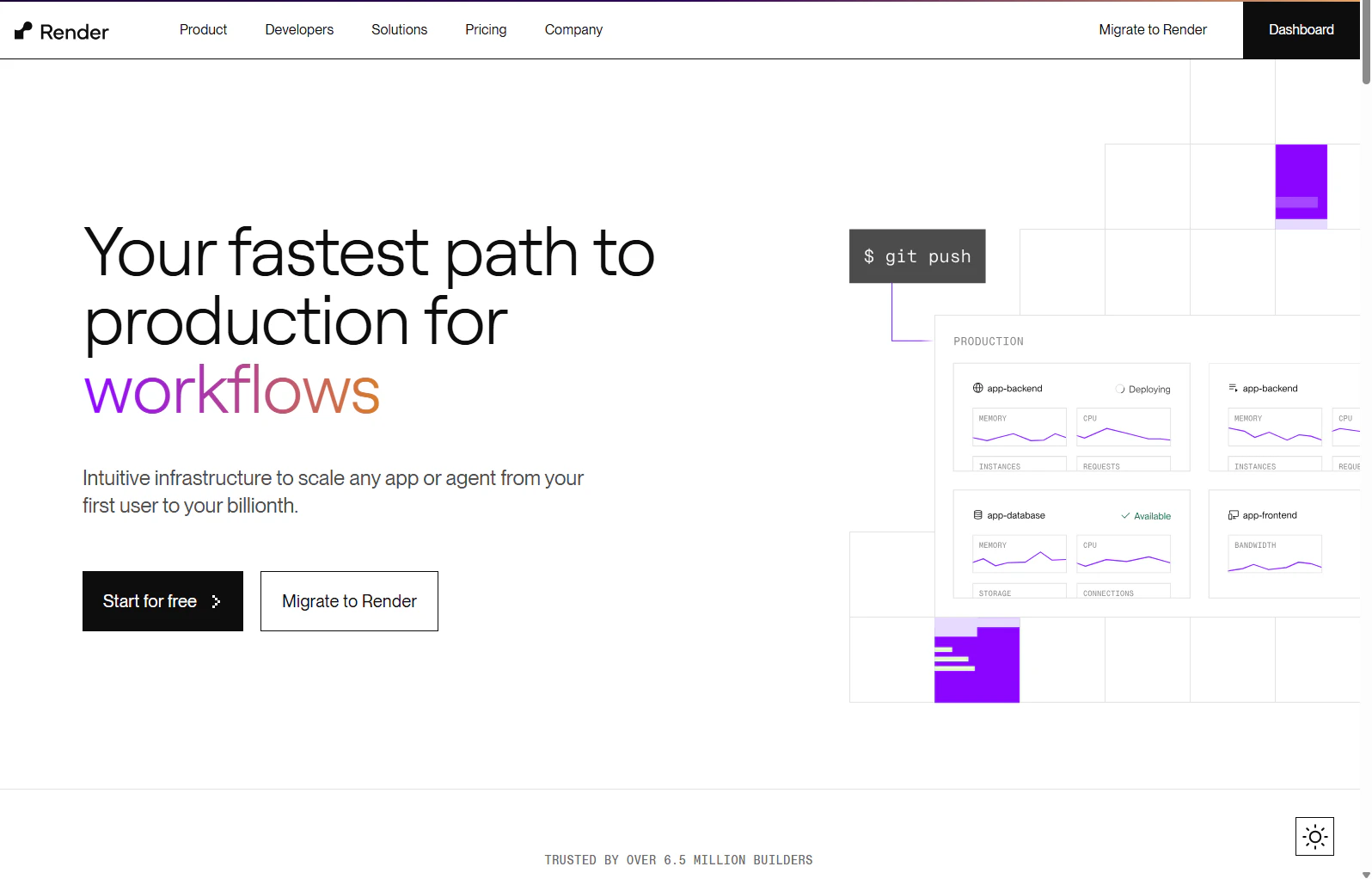
Task: Click the globe icon beside app-backend
Action: 977,388
